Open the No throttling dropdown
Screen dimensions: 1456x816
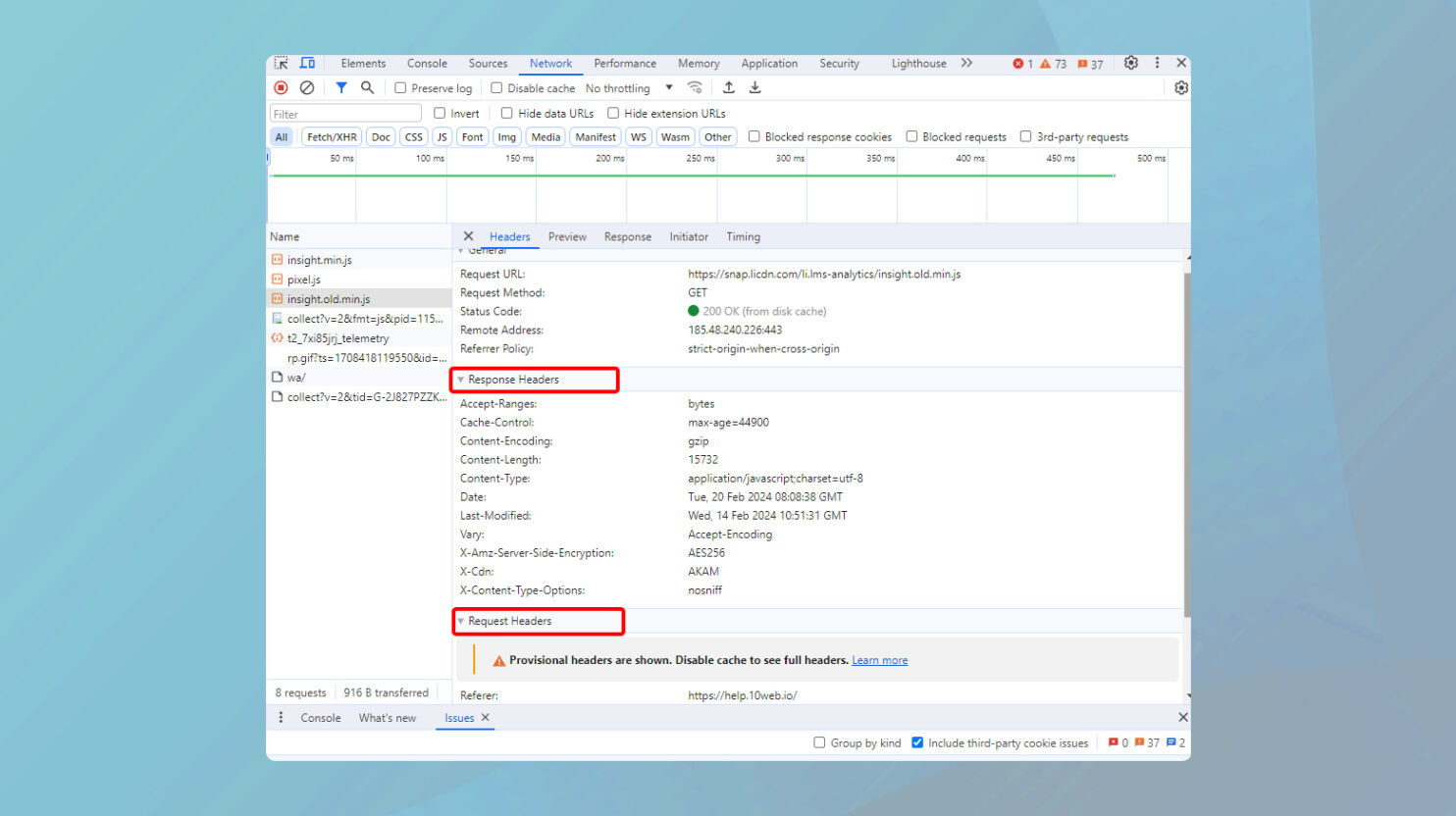[629, 88]
